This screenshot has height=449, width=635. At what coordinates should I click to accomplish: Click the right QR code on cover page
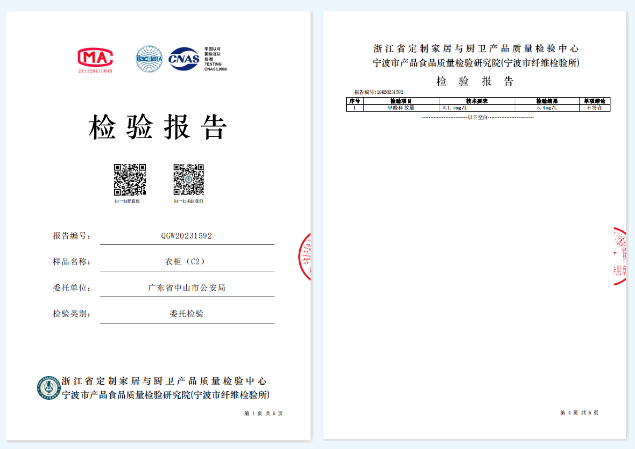(x=189, y=180)
